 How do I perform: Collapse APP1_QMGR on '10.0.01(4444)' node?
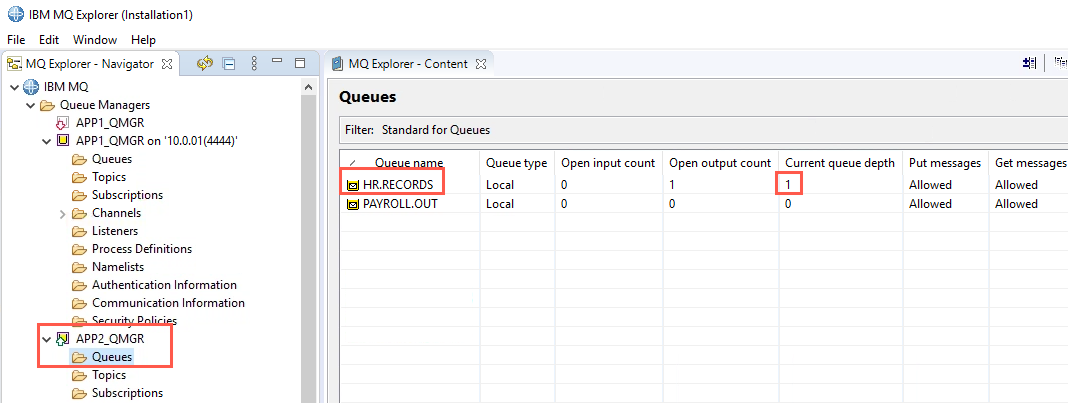pos(46,142)
